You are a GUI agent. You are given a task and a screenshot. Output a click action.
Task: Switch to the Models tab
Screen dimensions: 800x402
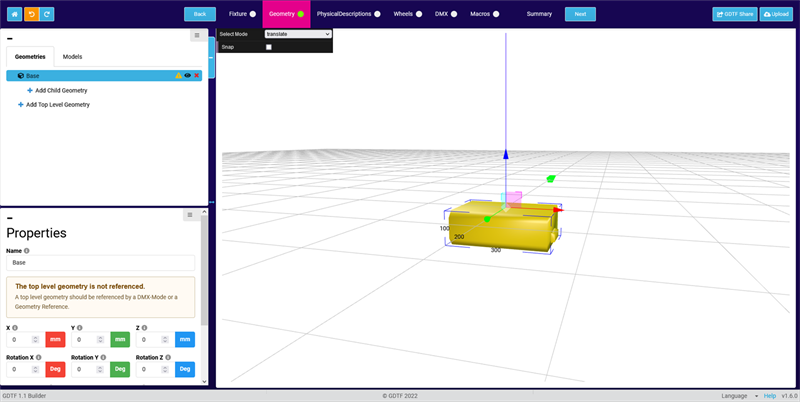72,57
